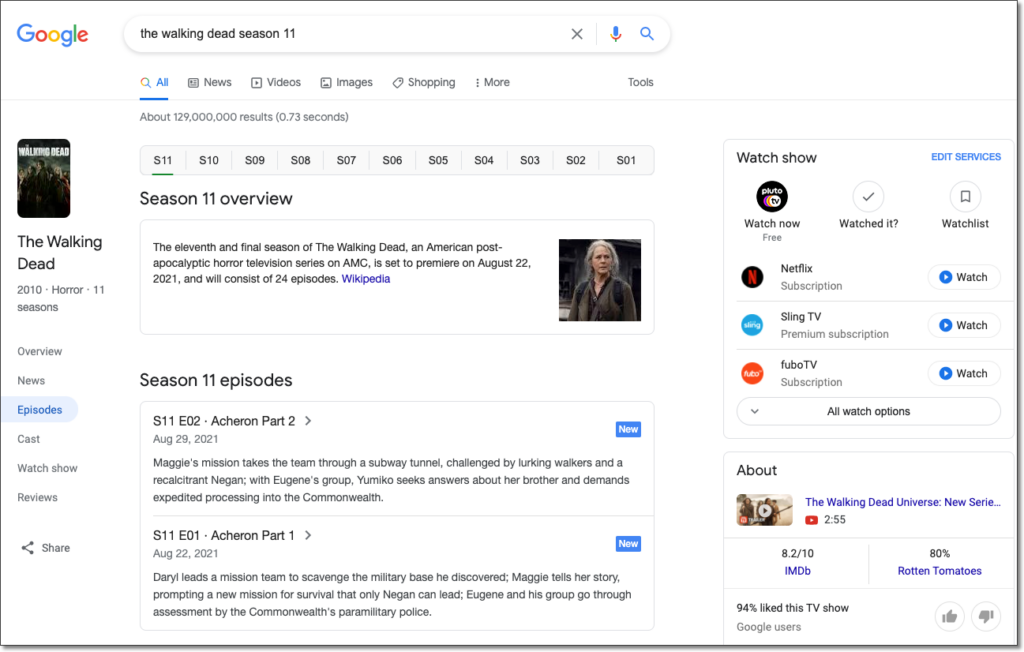Open News in the left sidebar

31,381
